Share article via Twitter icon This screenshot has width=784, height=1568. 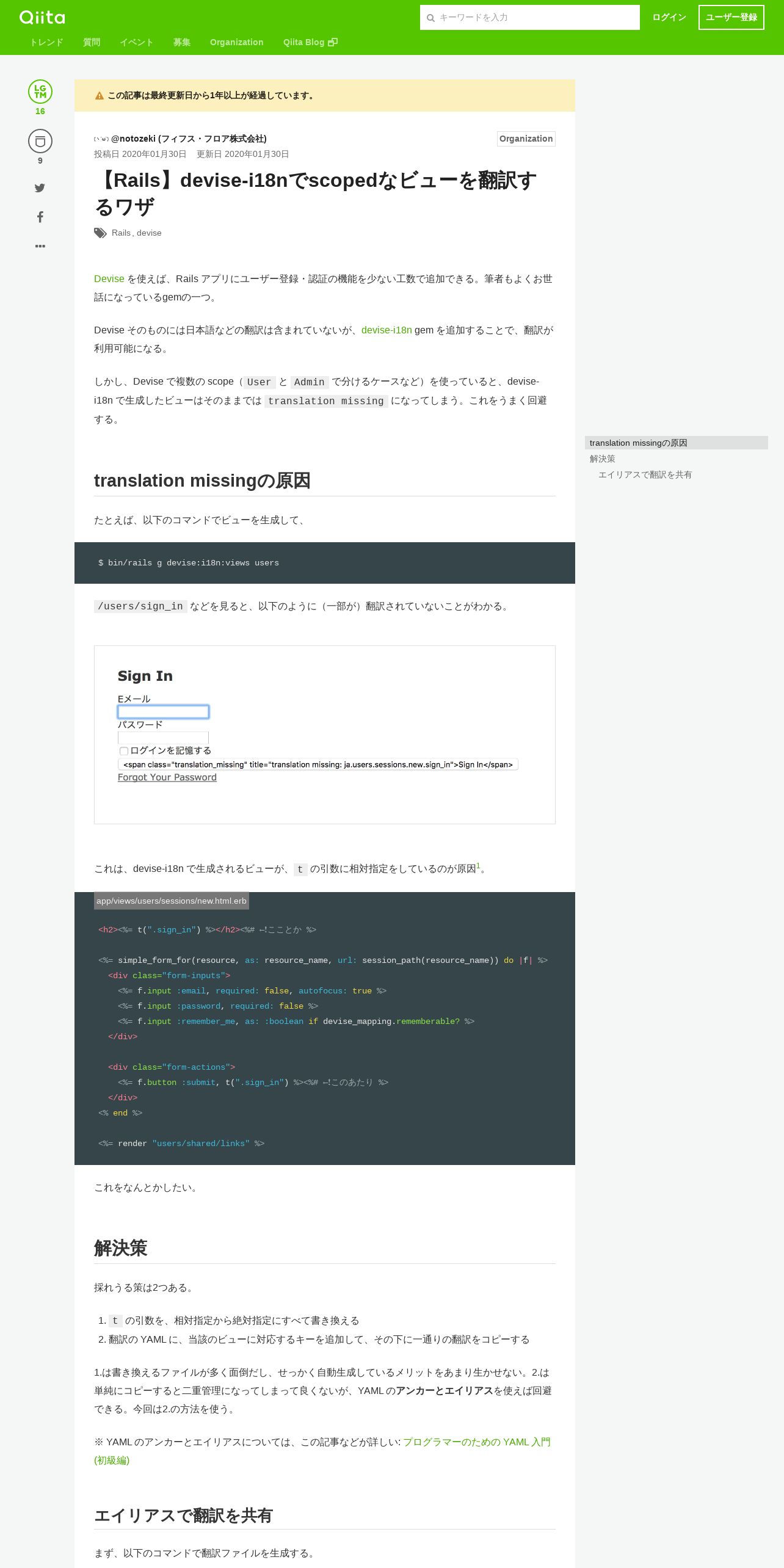[x=40, y=188]
